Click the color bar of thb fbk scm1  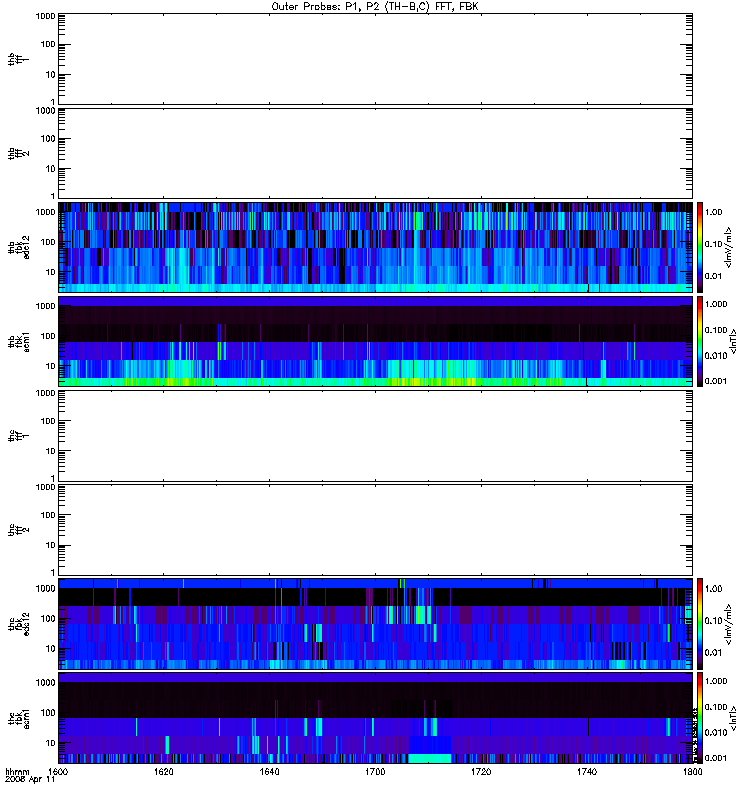(x=700, y=342)
